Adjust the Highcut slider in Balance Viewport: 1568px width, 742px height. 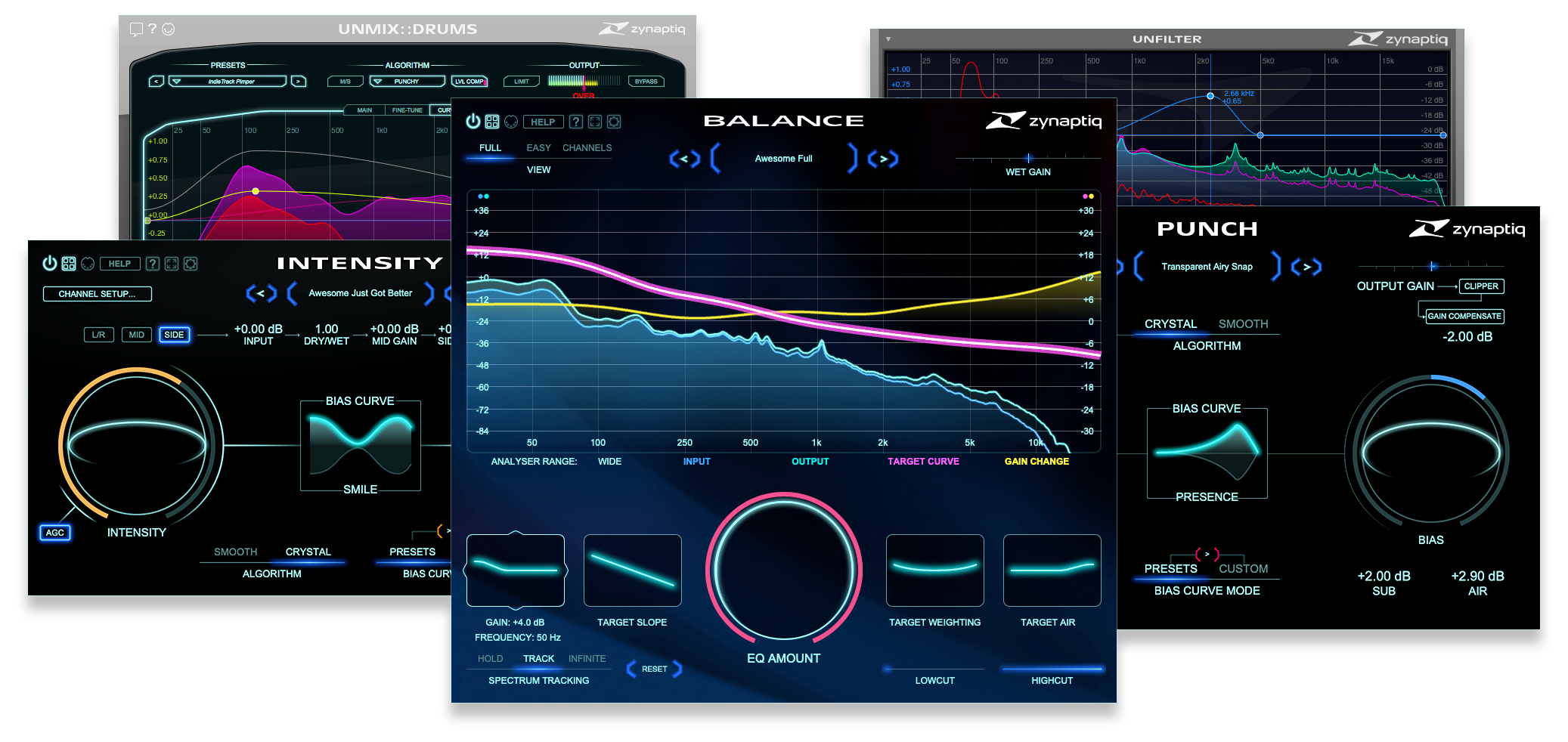pos(1052,669)
